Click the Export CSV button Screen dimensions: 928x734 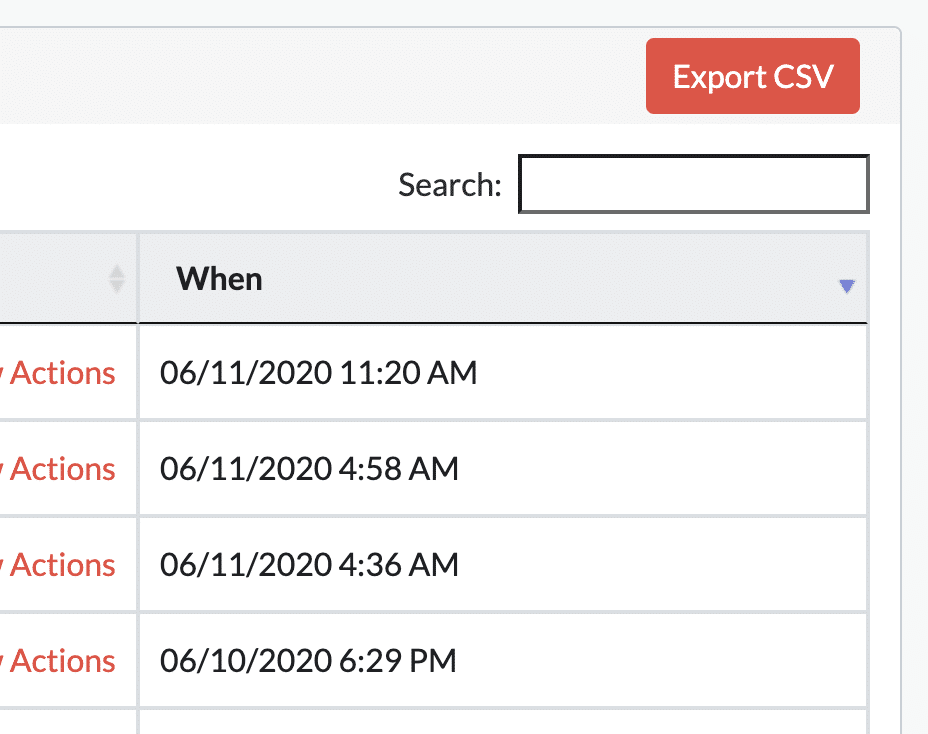pyautogui.click(x=752, y=76)
